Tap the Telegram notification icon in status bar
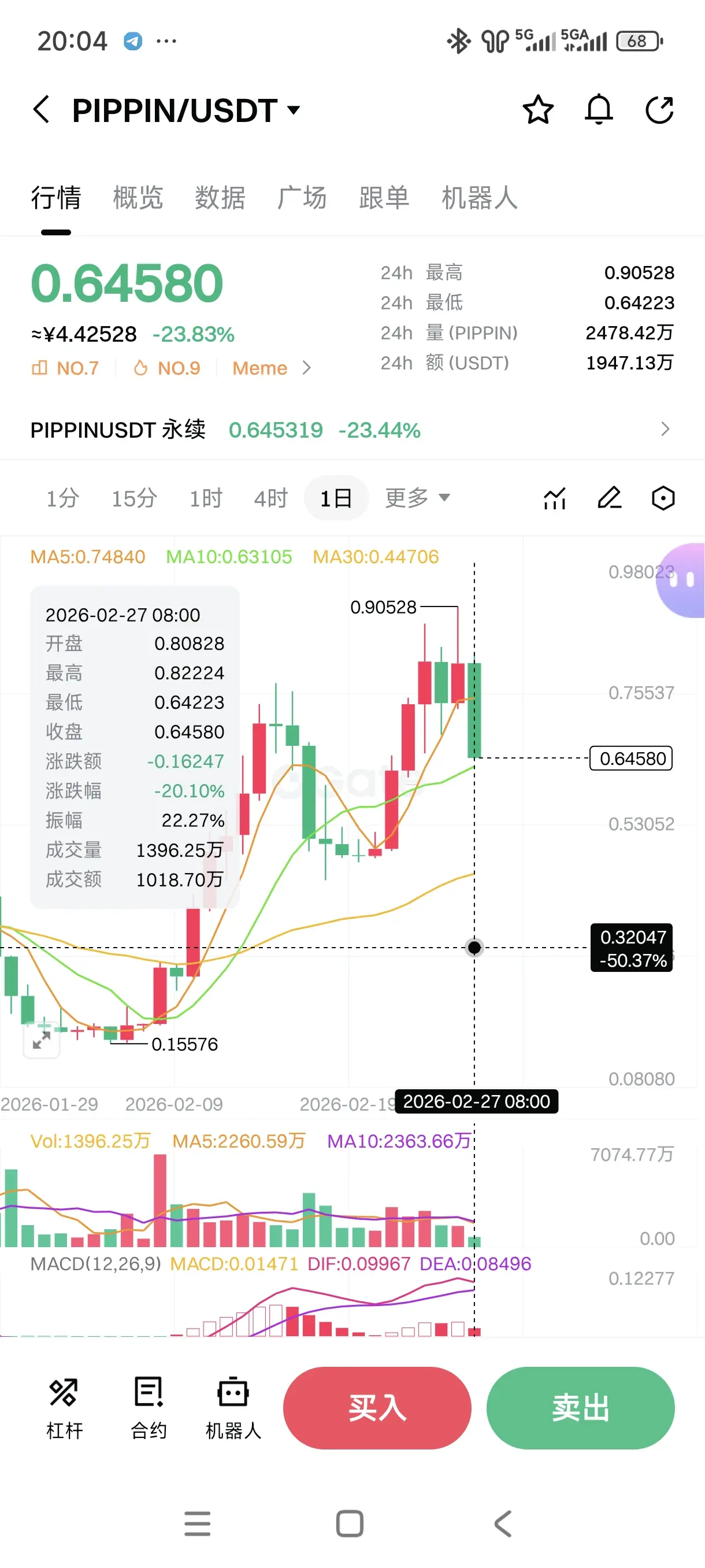705x1568 pixels. [132, 42]
